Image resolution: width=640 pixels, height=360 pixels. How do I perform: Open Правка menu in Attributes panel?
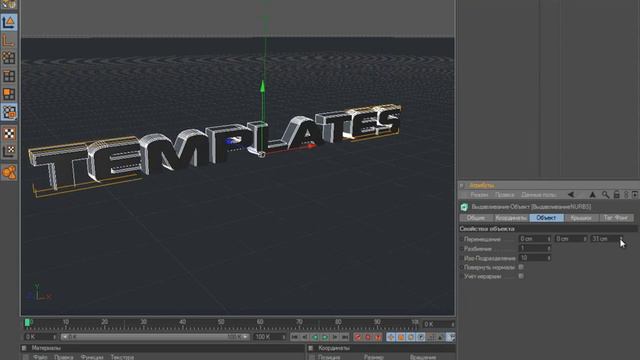[x=504, y=195]
